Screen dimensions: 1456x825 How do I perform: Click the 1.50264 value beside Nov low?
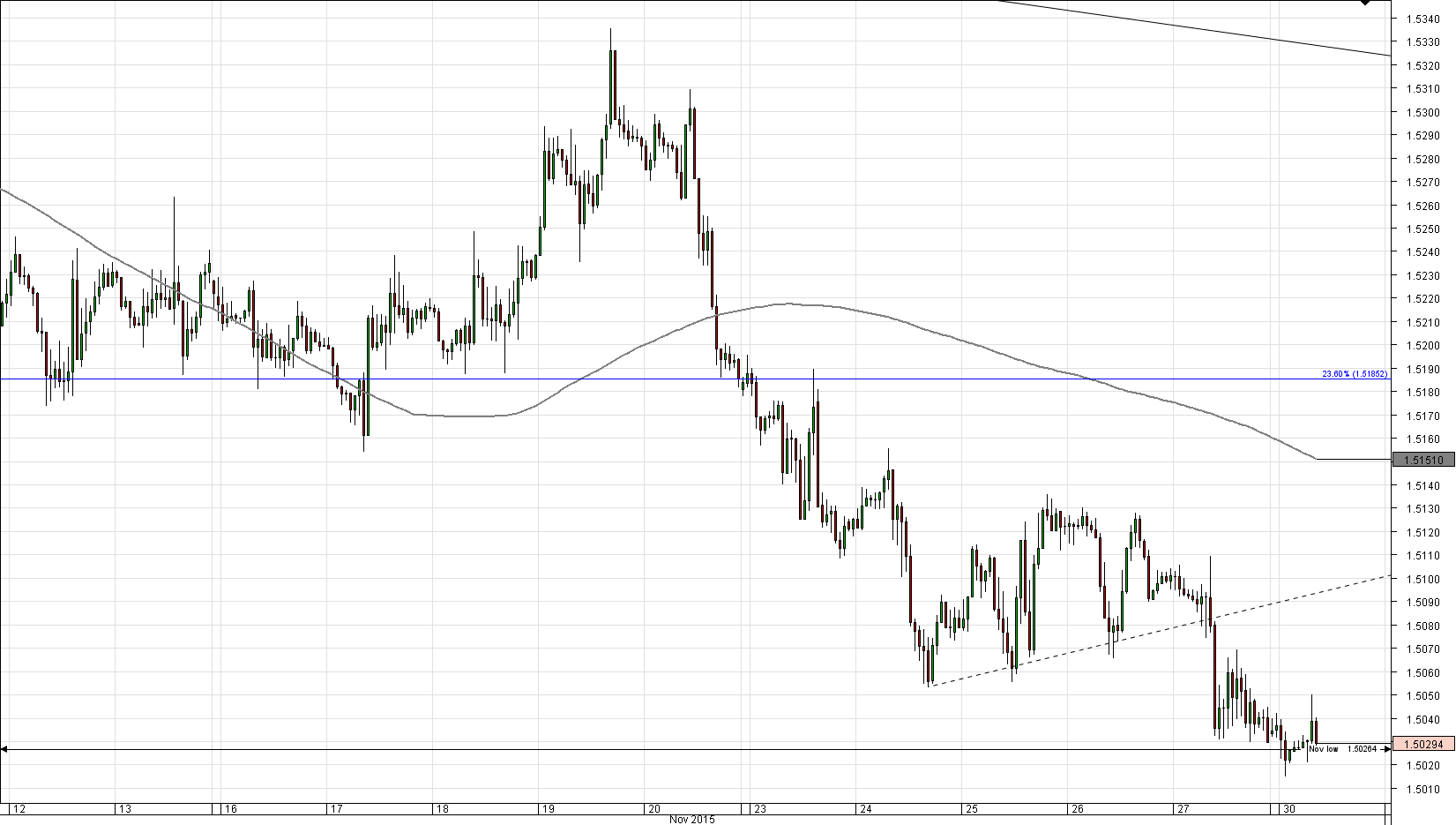[x=1363, y=749]
